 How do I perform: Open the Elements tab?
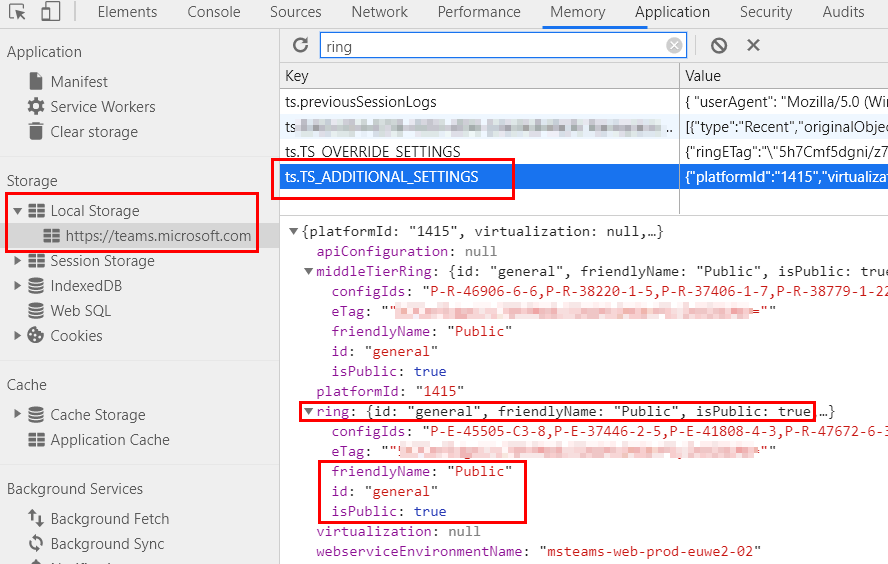click(x=127, y=12)
